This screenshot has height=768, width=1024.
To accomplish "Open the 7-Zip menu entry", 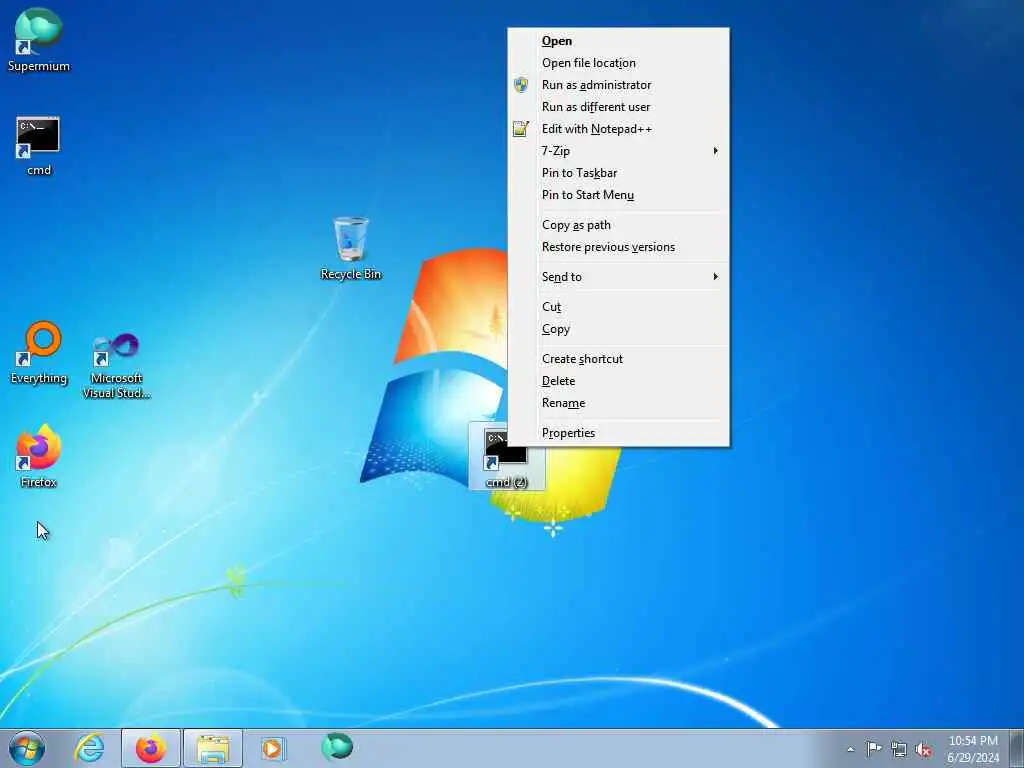I will [618, 151].
